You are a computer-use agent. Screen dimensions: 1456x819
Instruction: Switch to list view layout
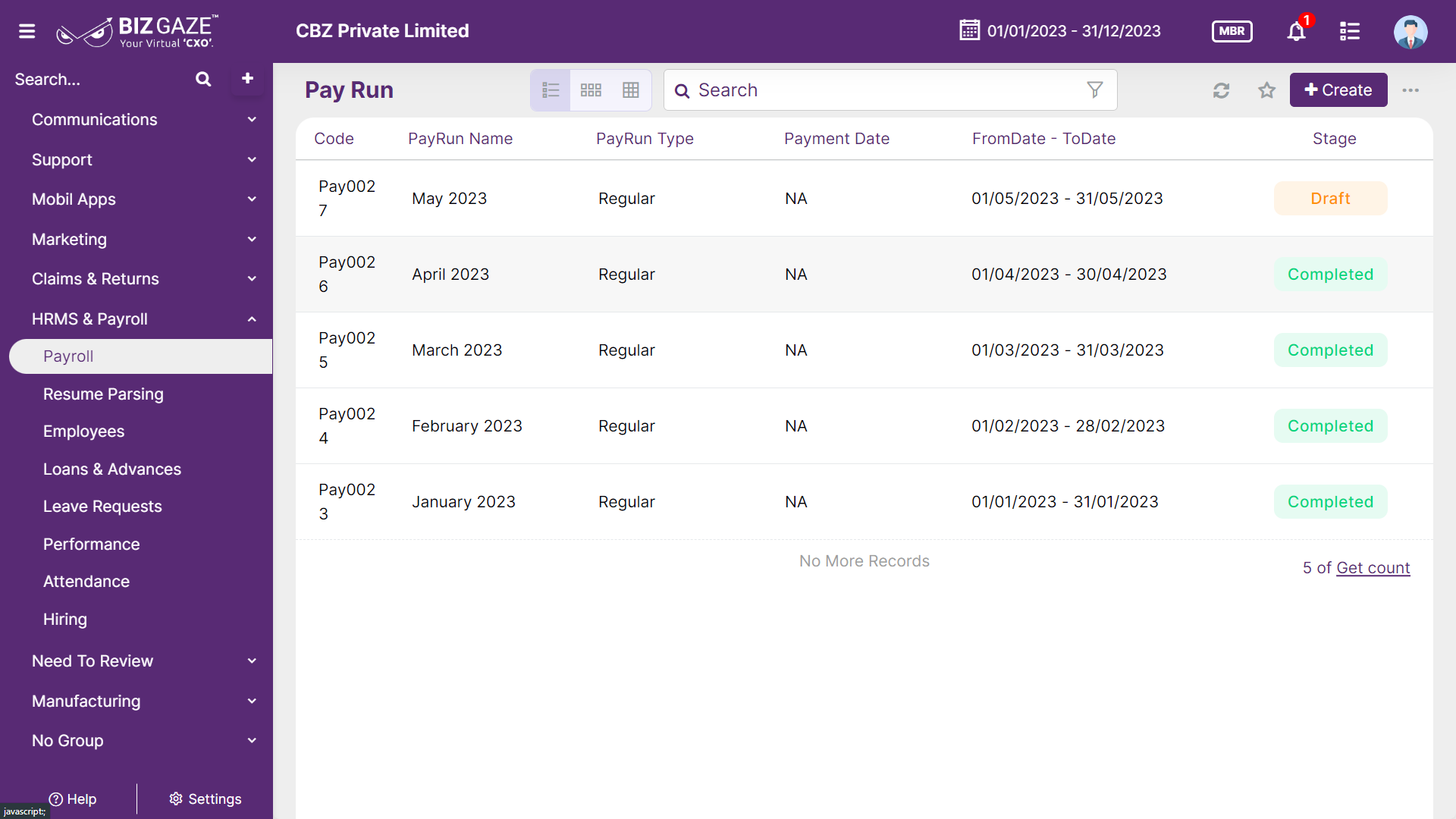click(x=551, y=90)
